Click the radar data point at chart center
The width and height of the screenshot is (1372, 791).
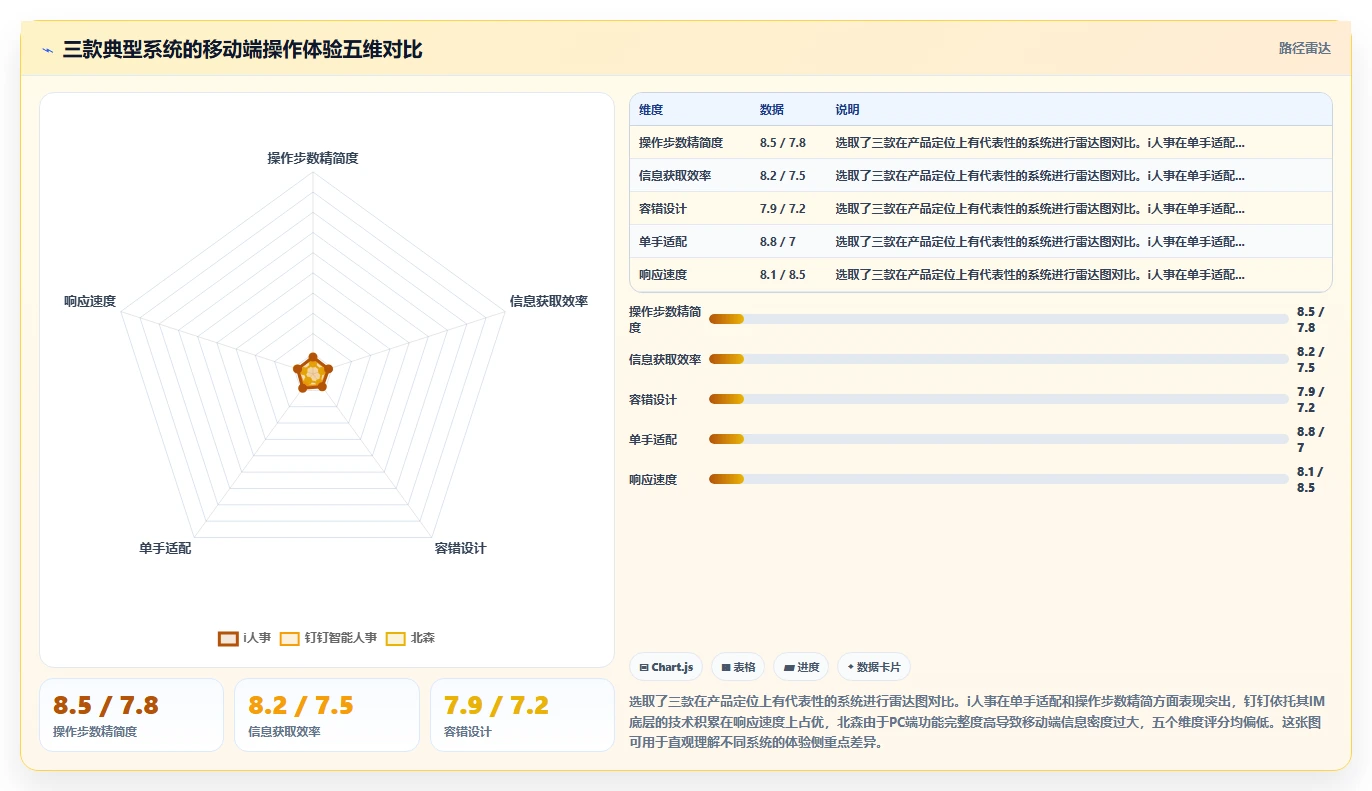313,374
